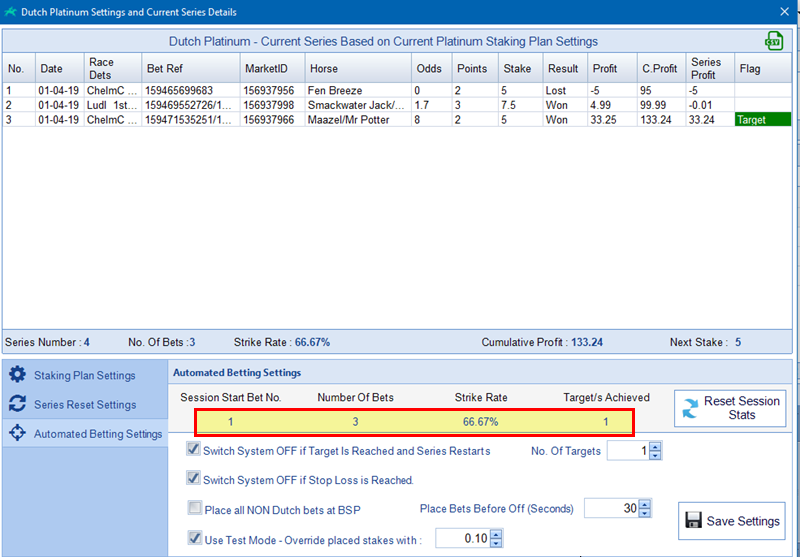Sort by the MarketID column header
Viewport: 800px width, 557px height.
point(272,68)
